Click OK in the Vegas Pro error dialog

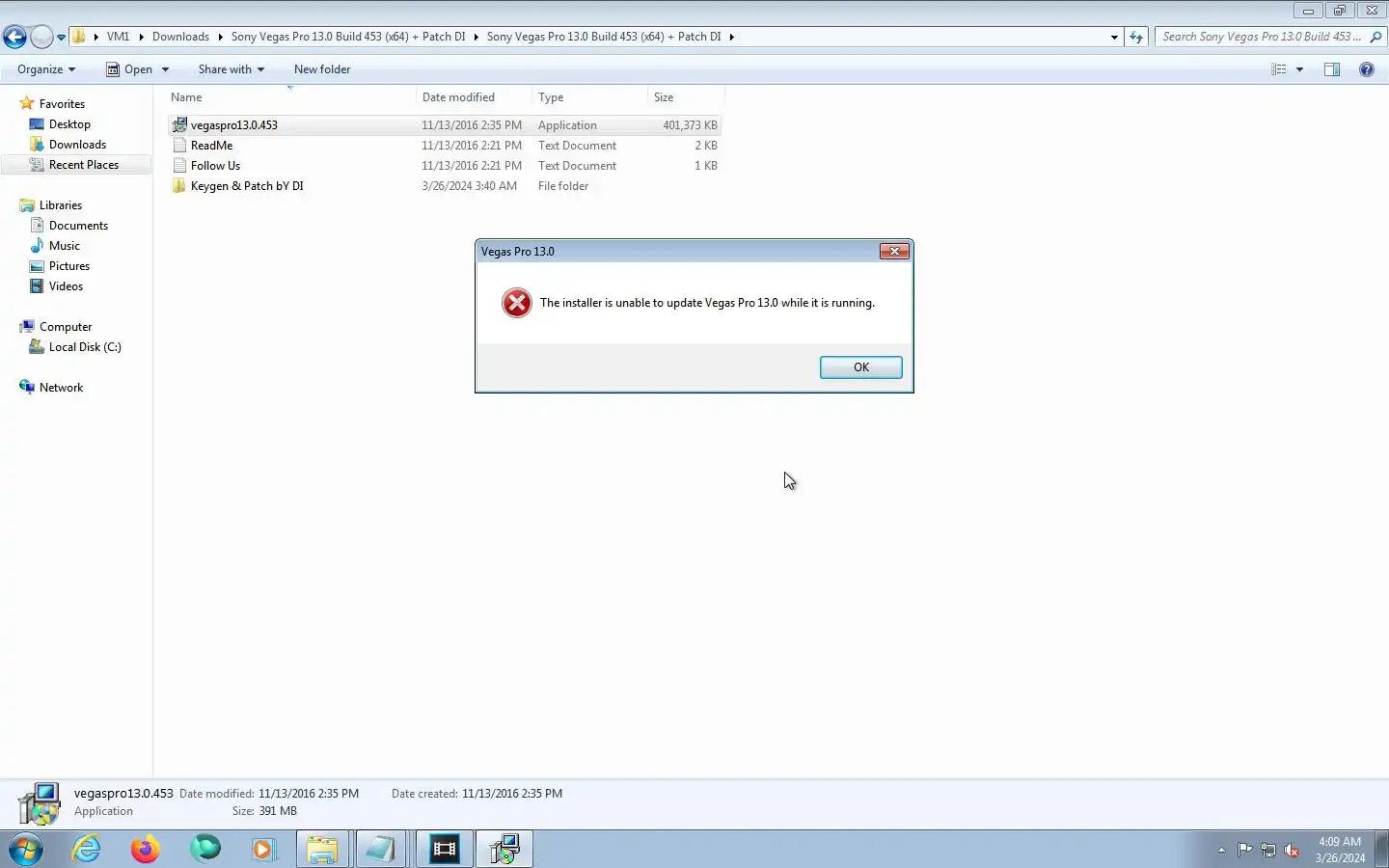[860, 367]
